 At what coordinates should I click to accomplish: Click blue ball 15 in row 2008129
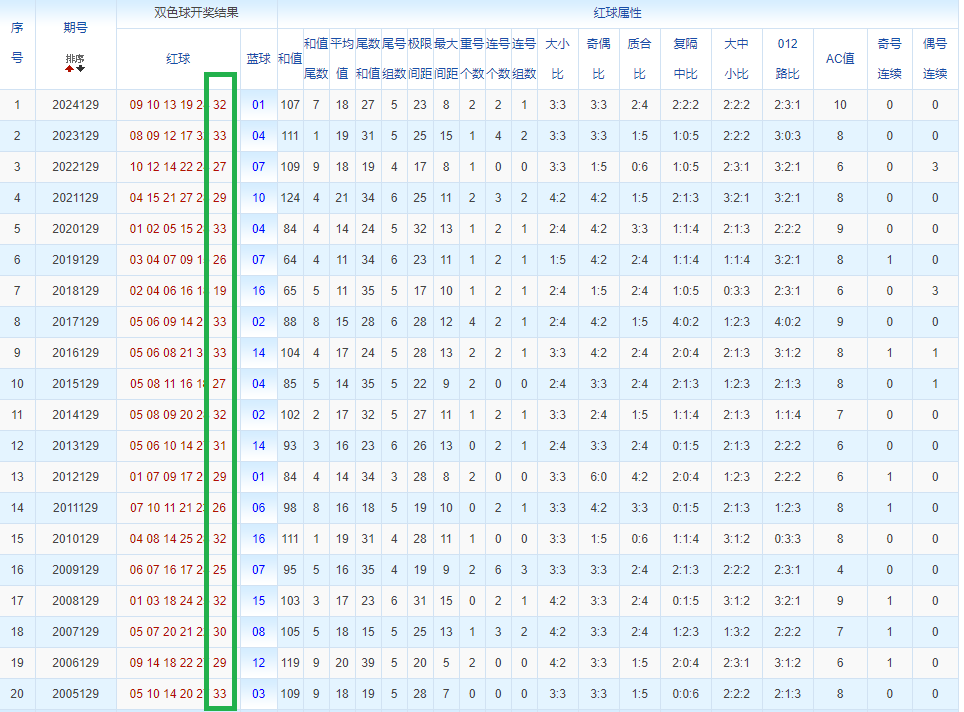pos(258,601)
